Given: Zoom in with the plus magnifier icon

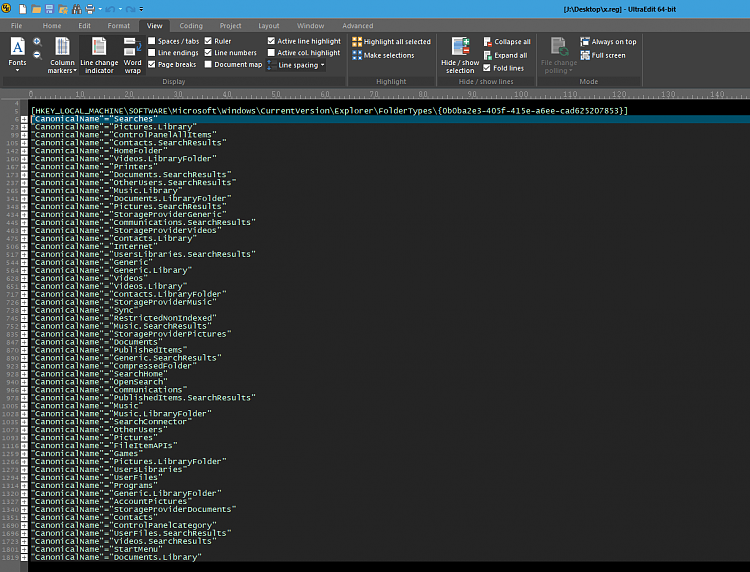Looking at the screenshot, I should pyautogui.click(x=37, y=42).
